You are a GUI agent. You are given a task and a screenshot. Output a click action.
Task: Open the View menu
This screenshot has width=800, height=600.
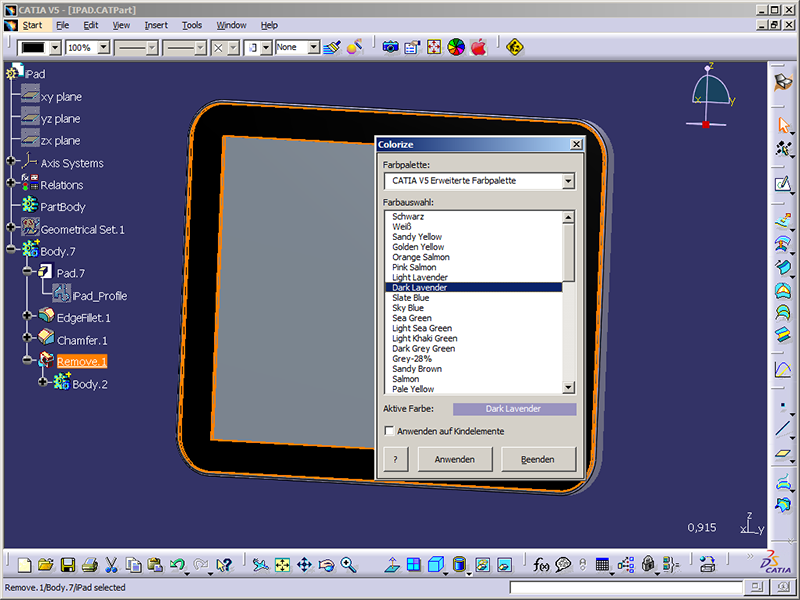click(x=121, y=25)
